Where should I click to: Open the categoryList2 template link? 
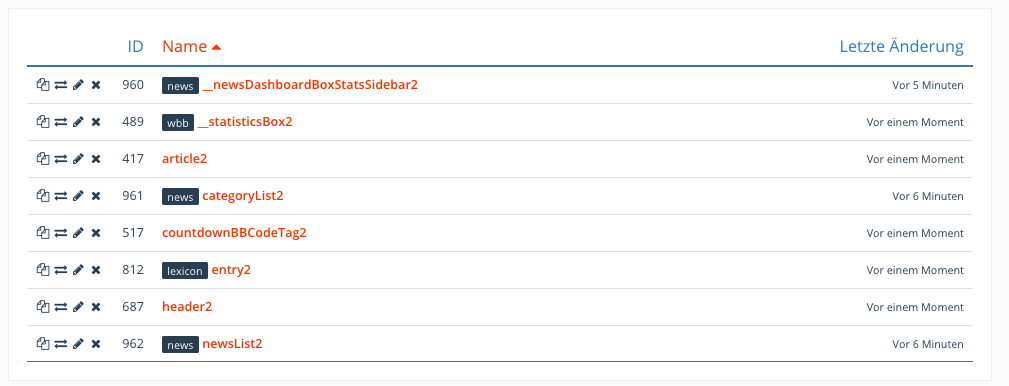(x=243, y=196)
